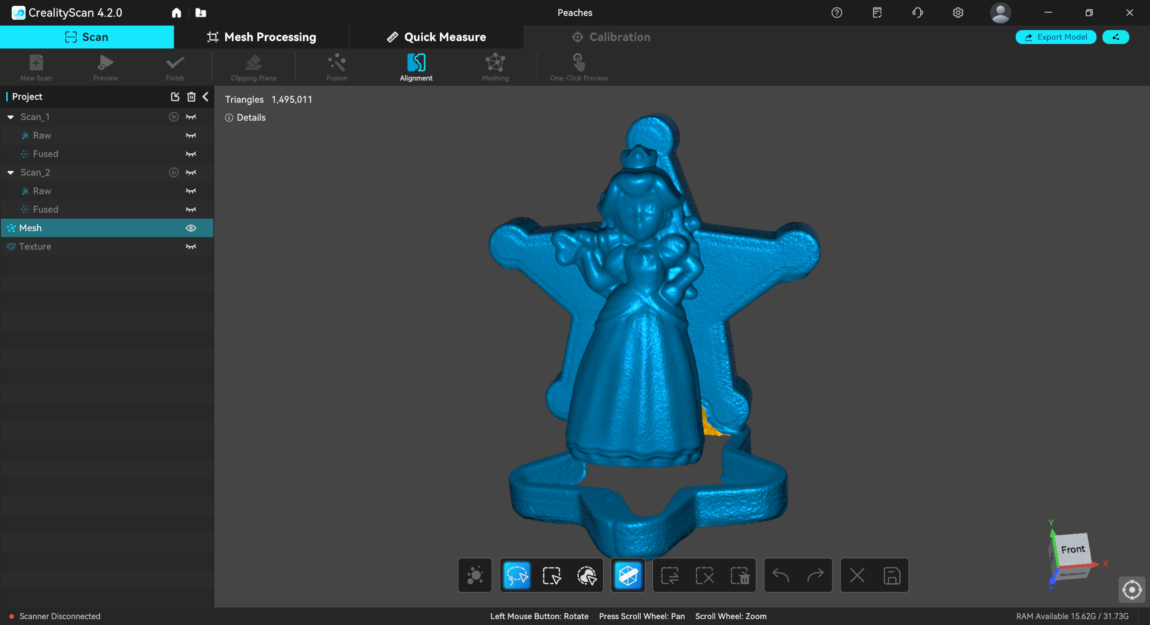Expand the Details info link
Screen dimensions: 1150x625
246,118
